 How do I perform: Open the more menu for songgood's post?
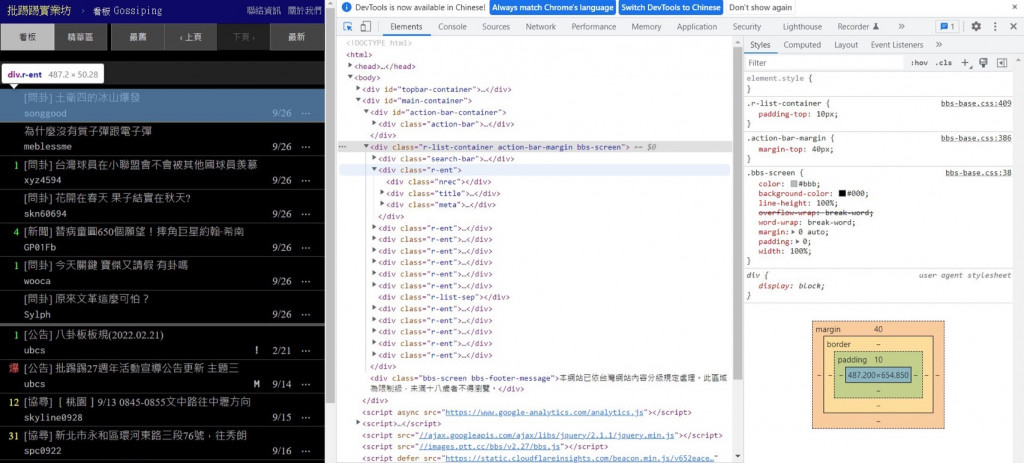306,113
